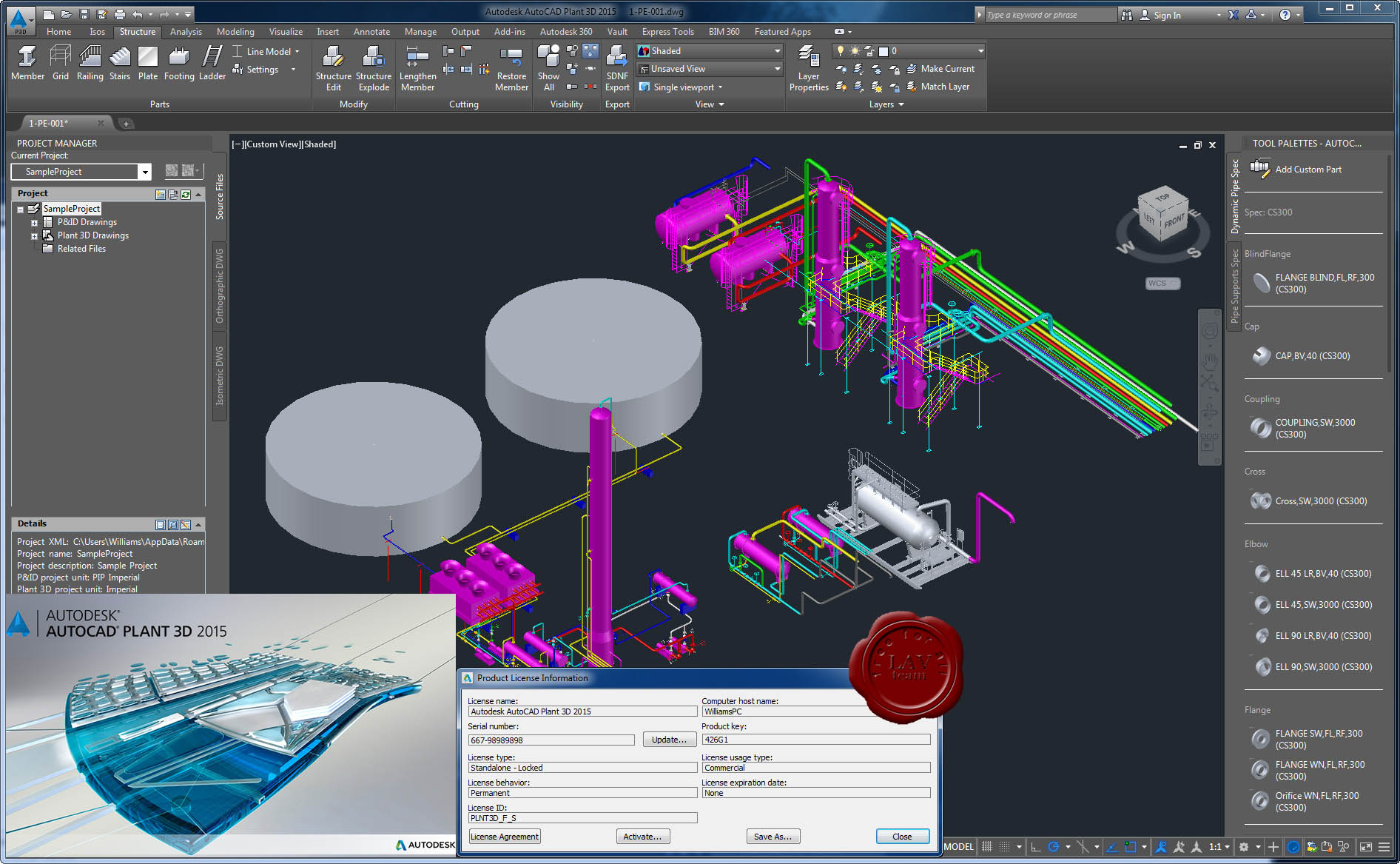Viewport: 1400px width, 864px height.
Task: Click the Undo arrow in quick access toolbar
Action: point(138,14)
